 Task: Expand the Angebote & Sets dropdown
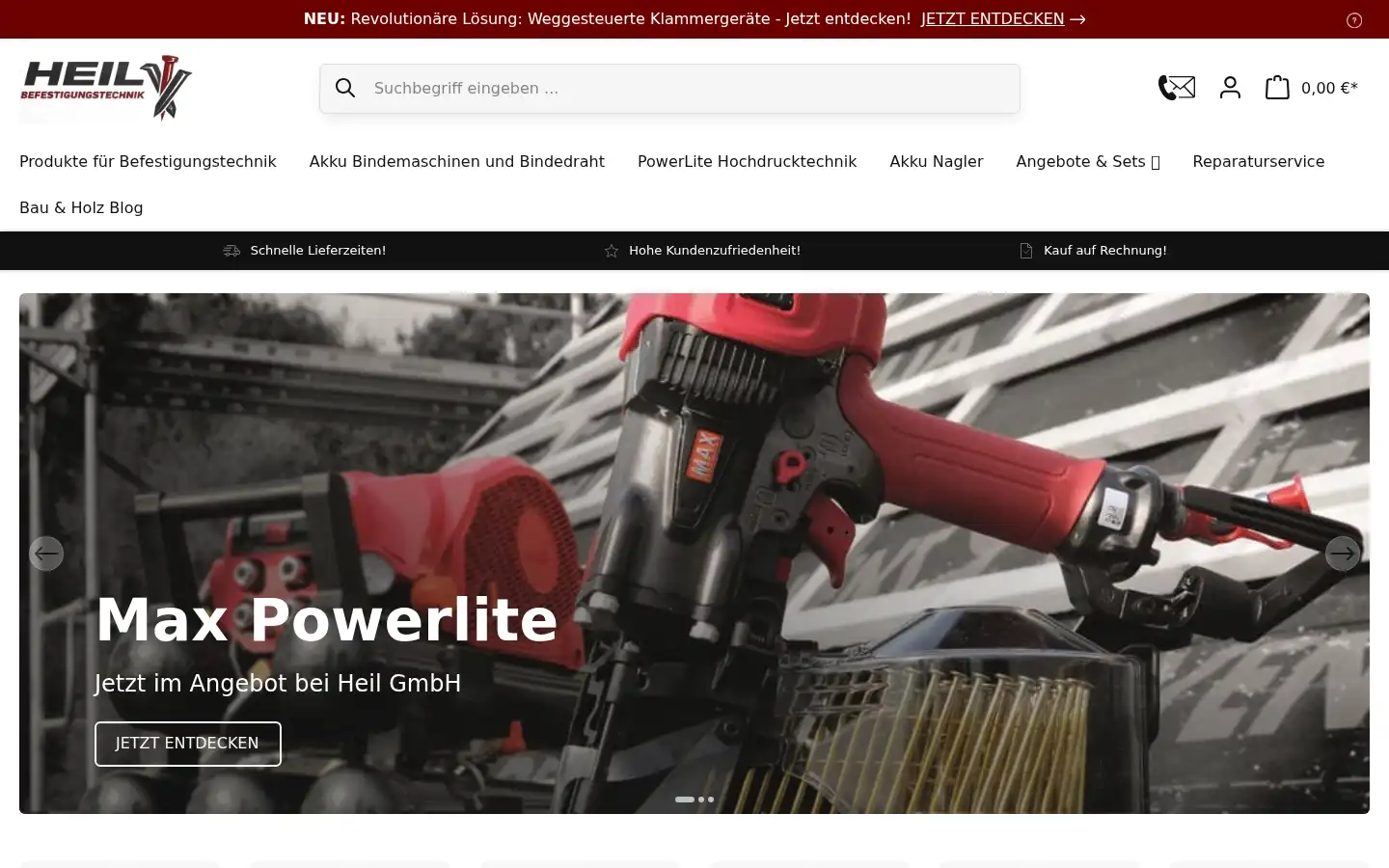pos(1088,162)
